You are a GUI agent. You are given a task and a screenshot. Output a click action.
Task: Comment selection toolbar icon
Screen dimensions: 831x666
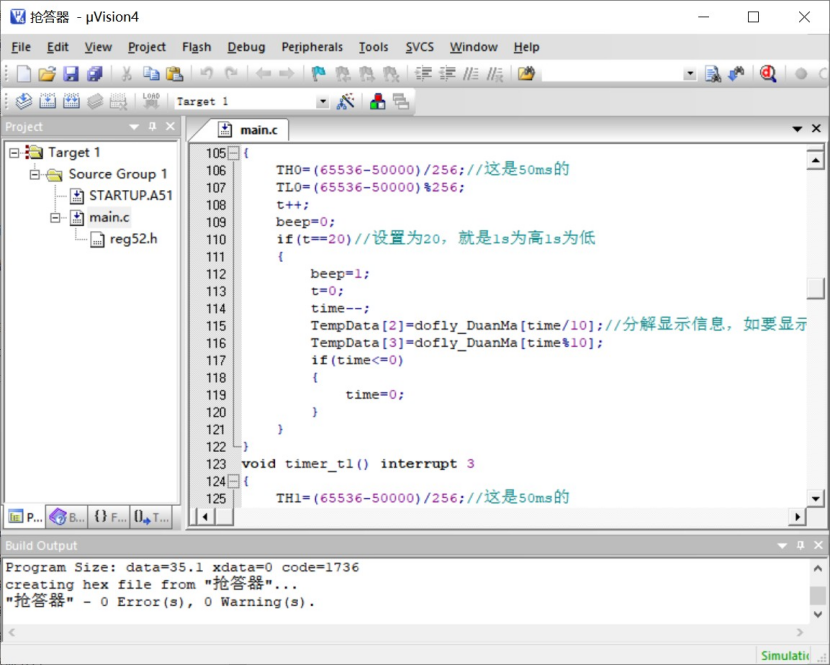click(x=471, y=74)
